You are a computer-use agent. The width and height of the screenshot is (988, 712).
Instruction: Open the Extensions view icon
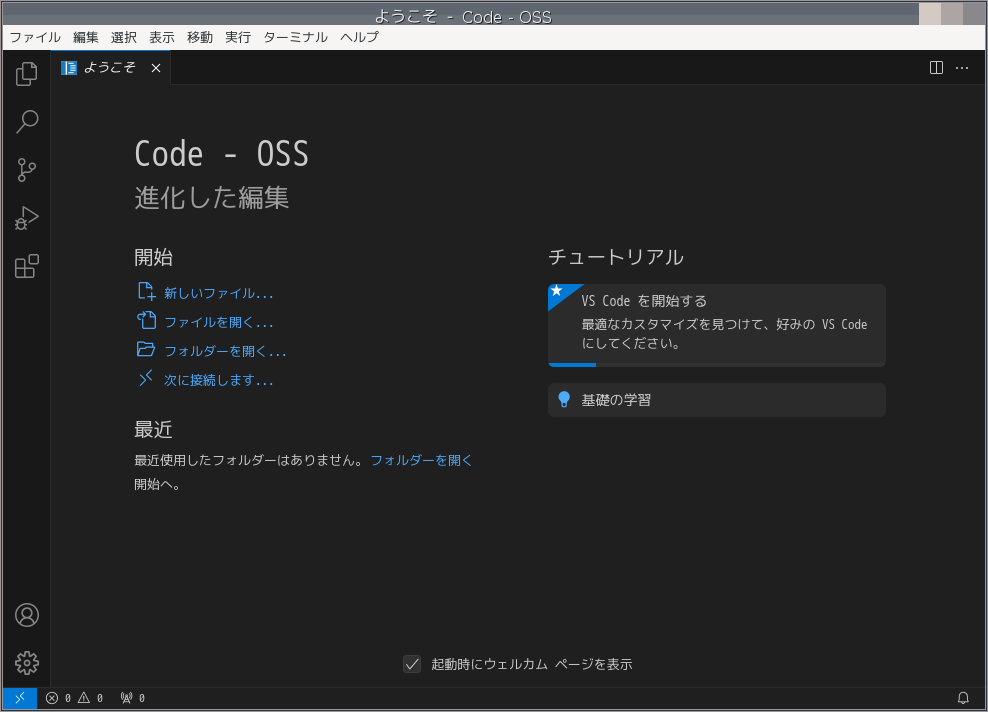click(x=26, y=266)
